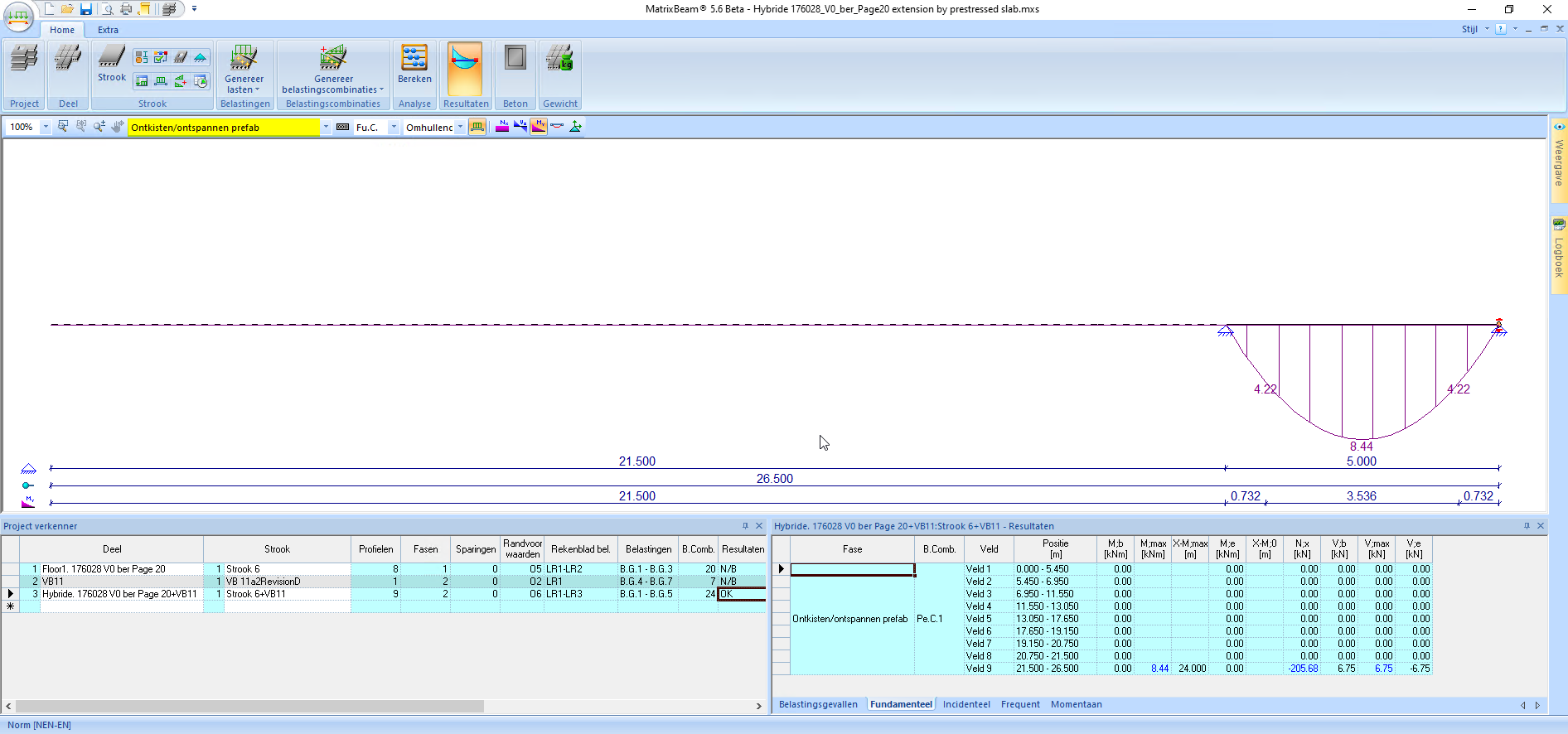Open the Logboek side panel
This screenshot has height=734, width=1568.
click(x=1559, y=254)
